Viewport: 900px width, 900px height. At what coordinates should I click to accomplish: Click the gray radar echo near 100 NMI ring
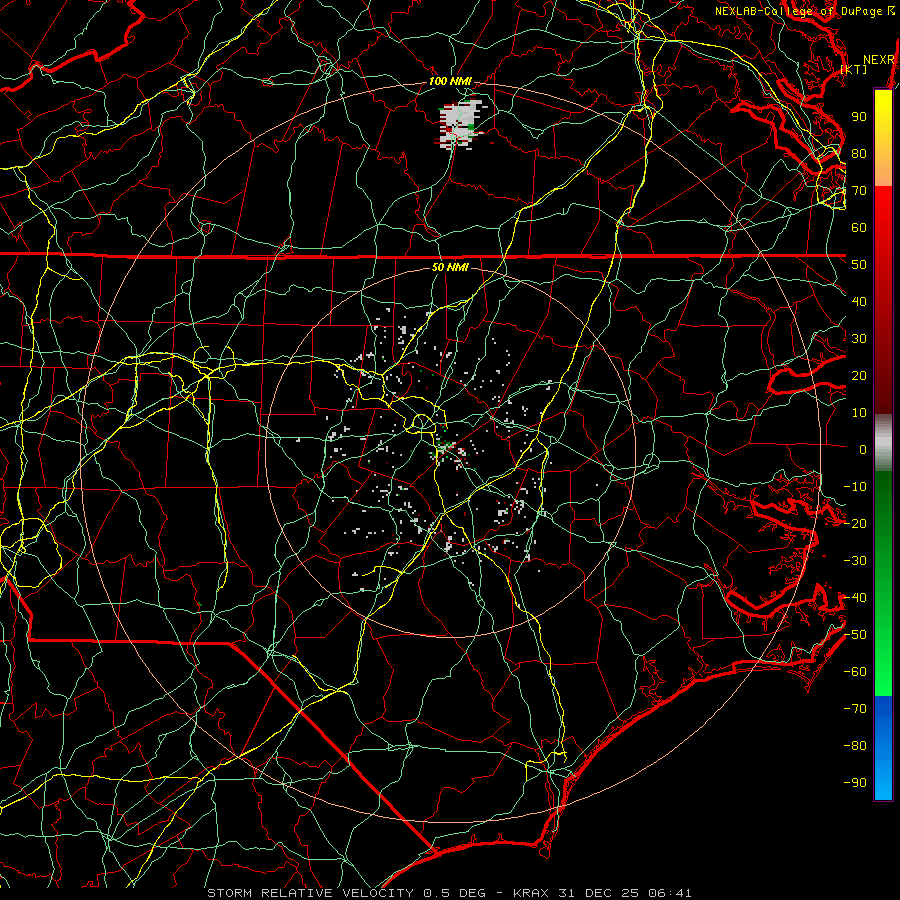coord(459,123)
